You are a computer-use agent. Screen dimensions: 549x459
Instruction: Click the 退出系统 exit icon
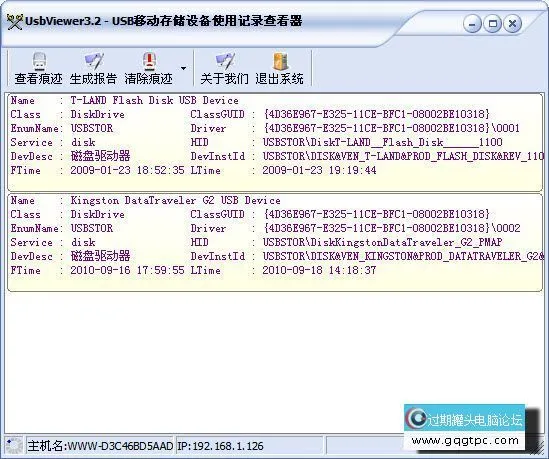coord(280,61)
